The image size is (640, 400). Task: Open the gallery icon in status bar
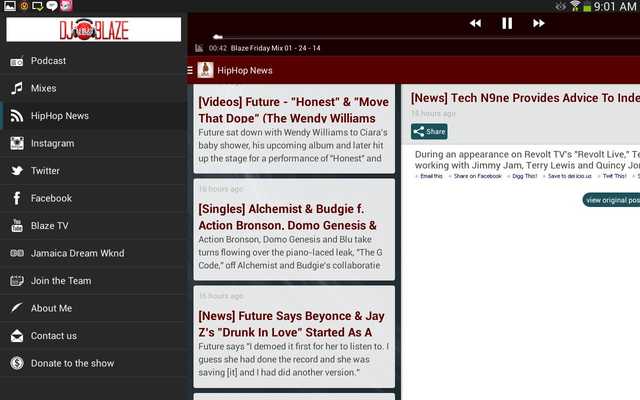[x=9, y=6]
